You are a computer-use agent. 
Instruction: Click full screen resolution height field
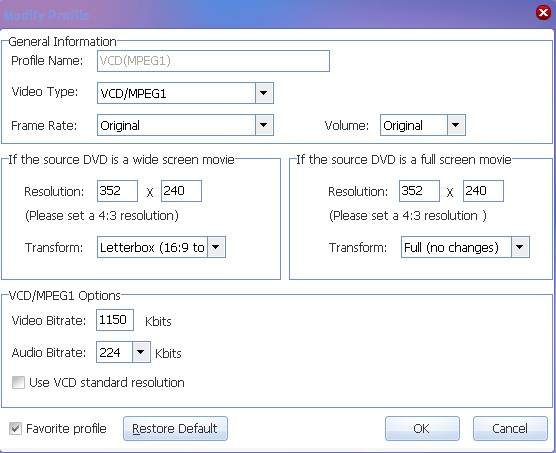pyautogui.click(x=483, y=191)
